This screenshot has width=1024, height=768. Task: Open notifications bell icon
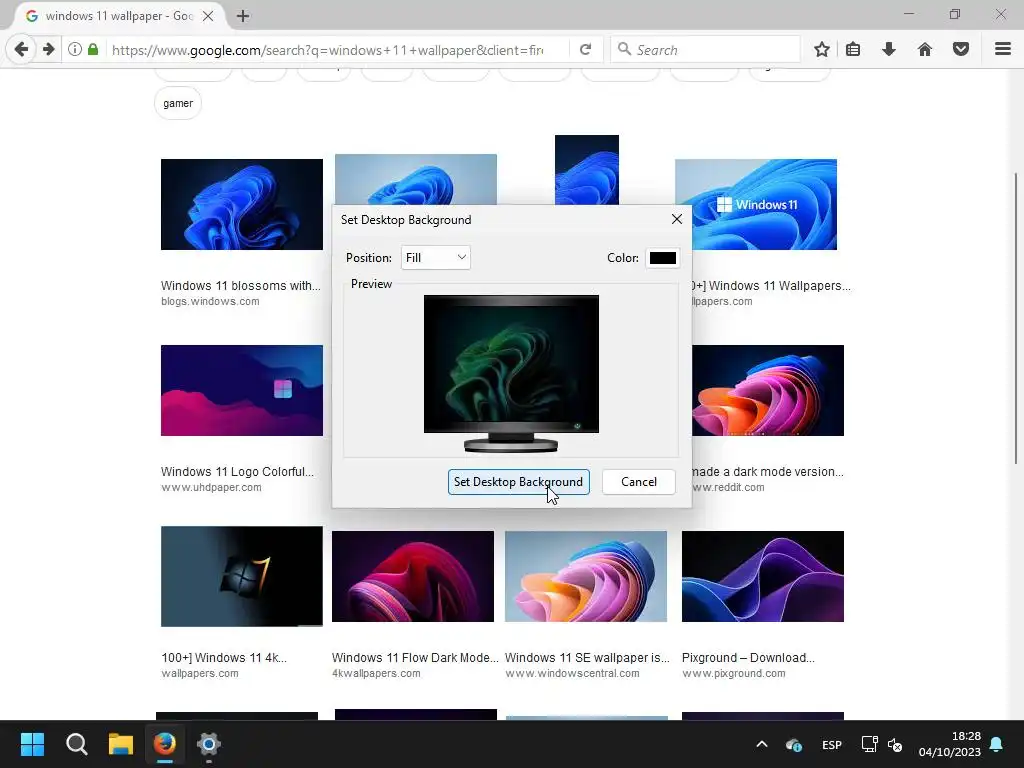point(996,744)
